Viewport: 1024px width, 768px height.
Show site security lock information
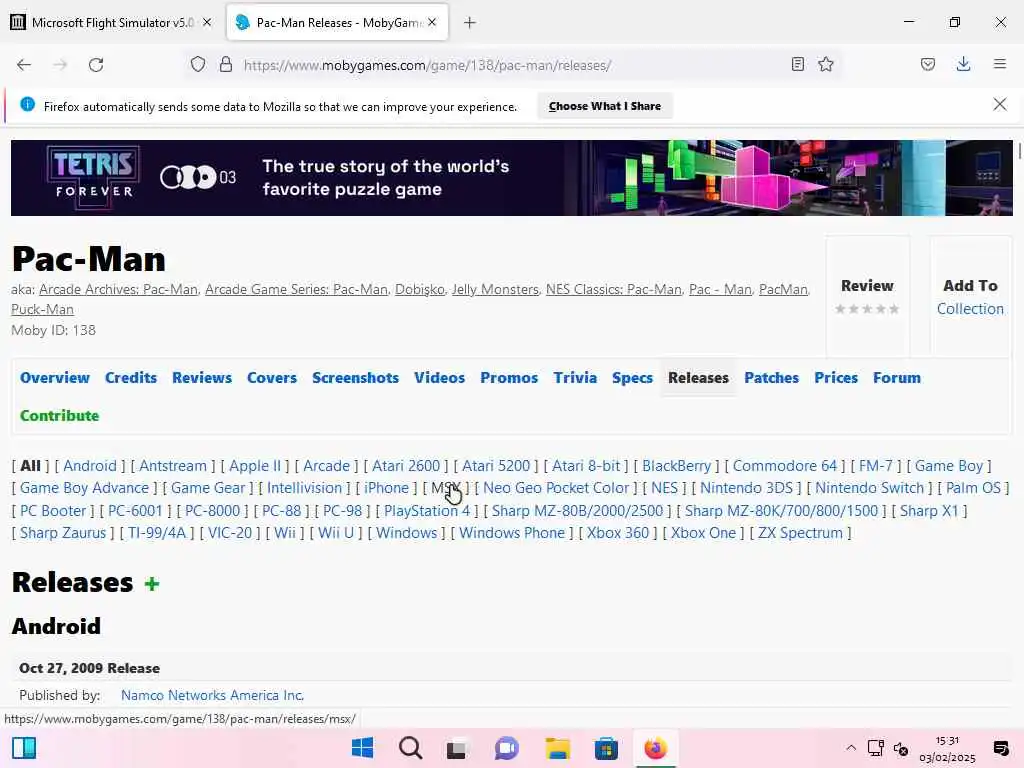pos(226,65)
